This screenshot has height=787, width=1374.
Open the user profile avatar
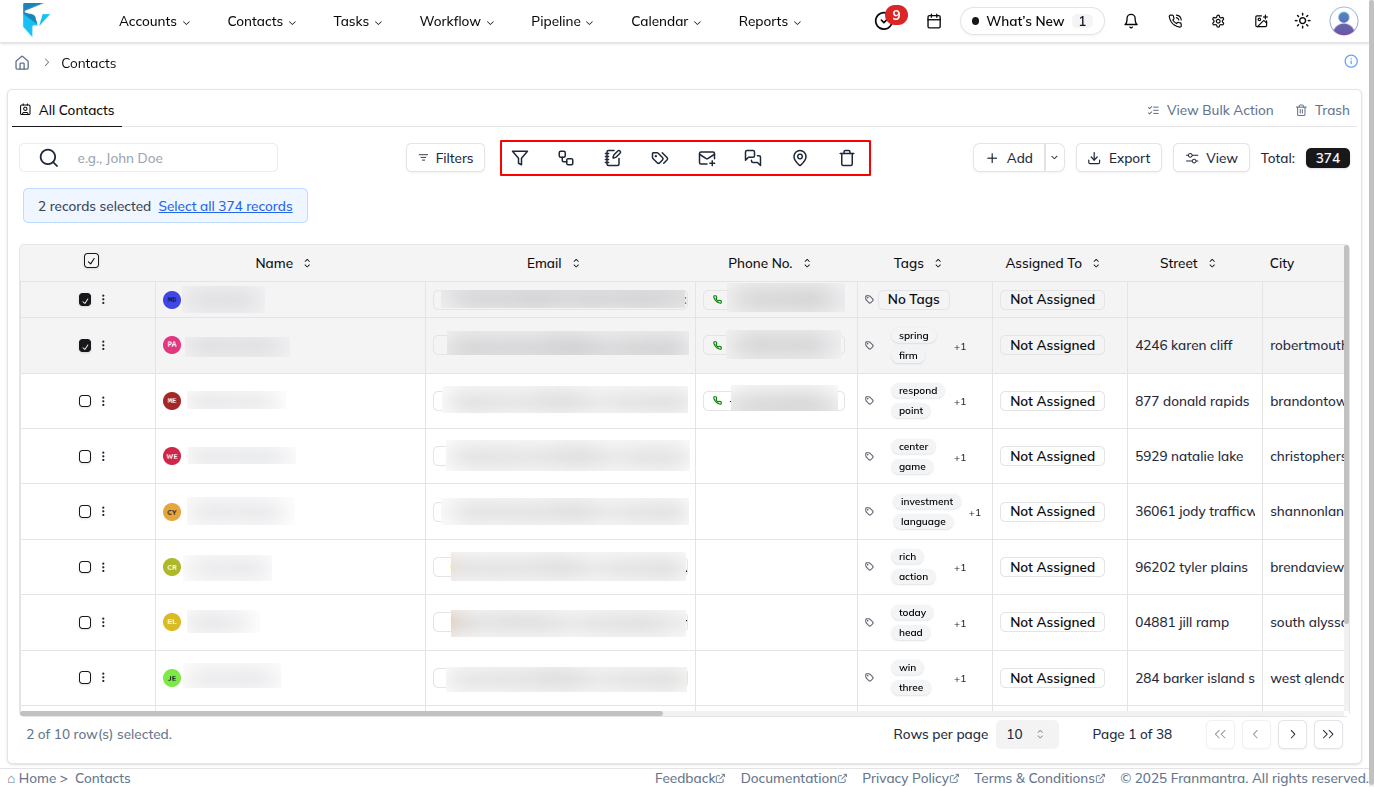[1343, 21]
